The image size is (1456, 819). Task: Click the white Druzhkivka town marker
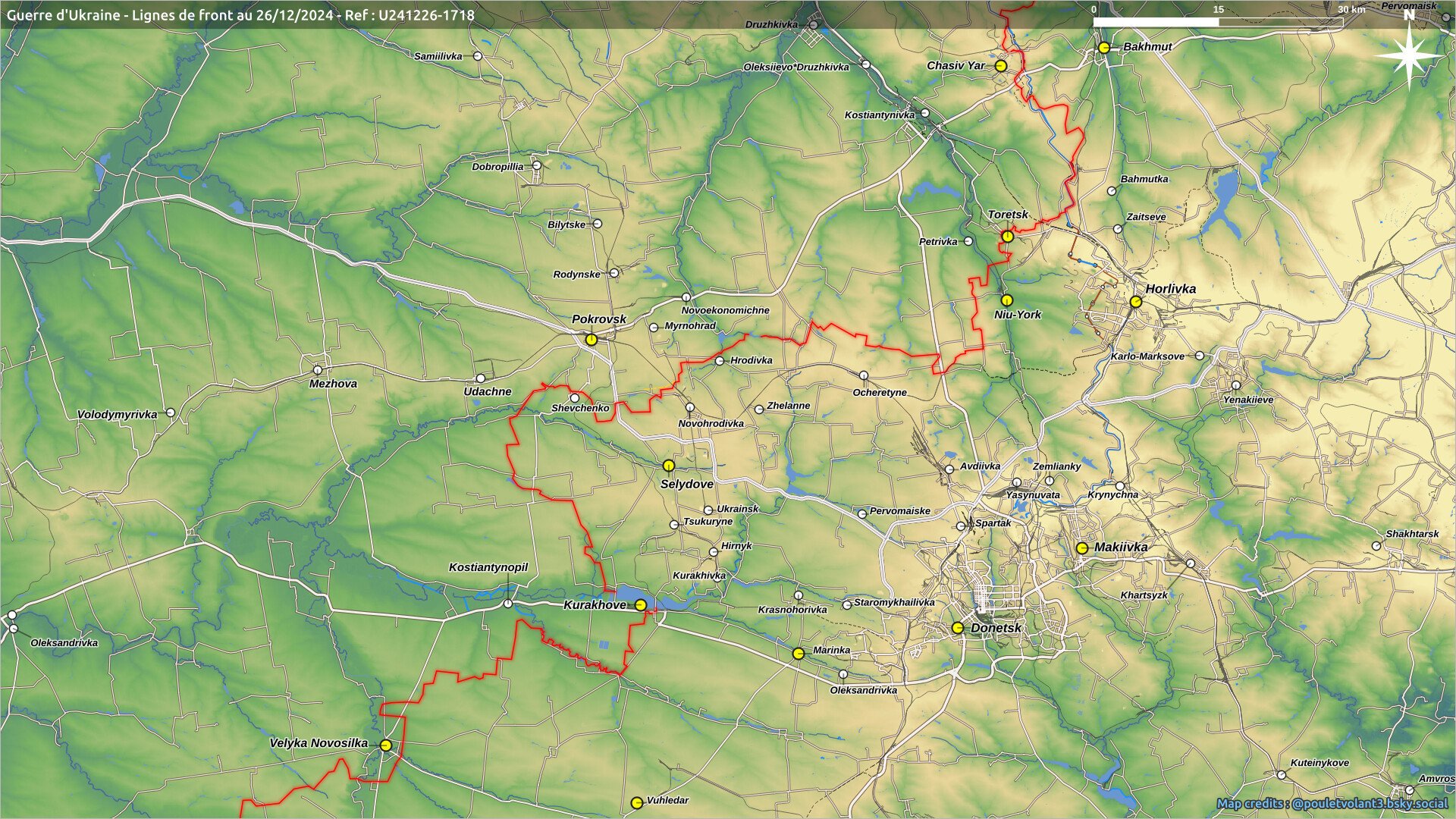(813, 25)
